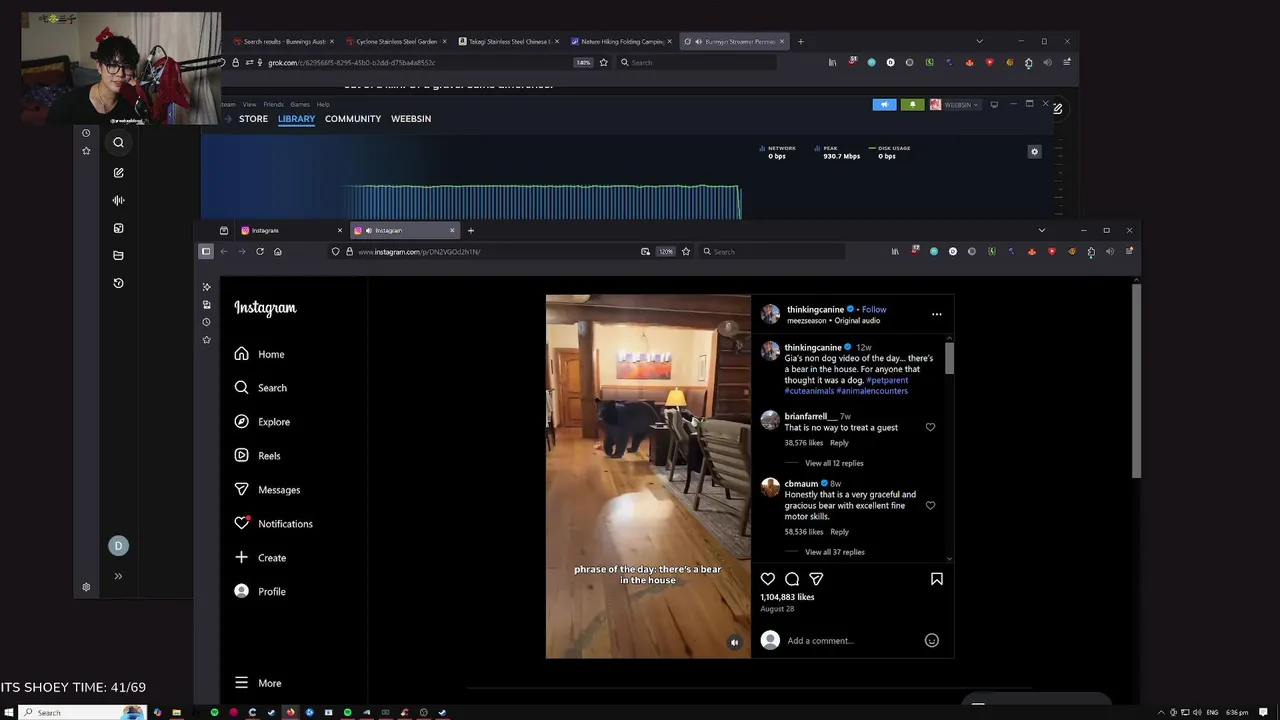1280x720 pixels.
Task: Open the Windows Start menu
Action: [8, 713]
